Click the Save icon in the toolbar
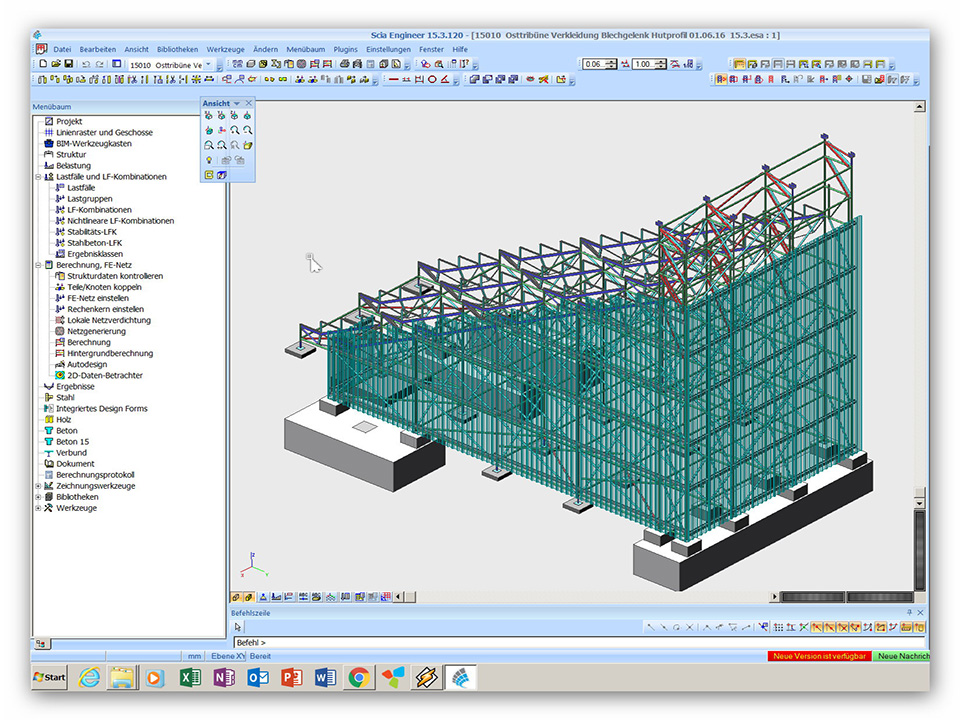 click(x=68, y=64)
